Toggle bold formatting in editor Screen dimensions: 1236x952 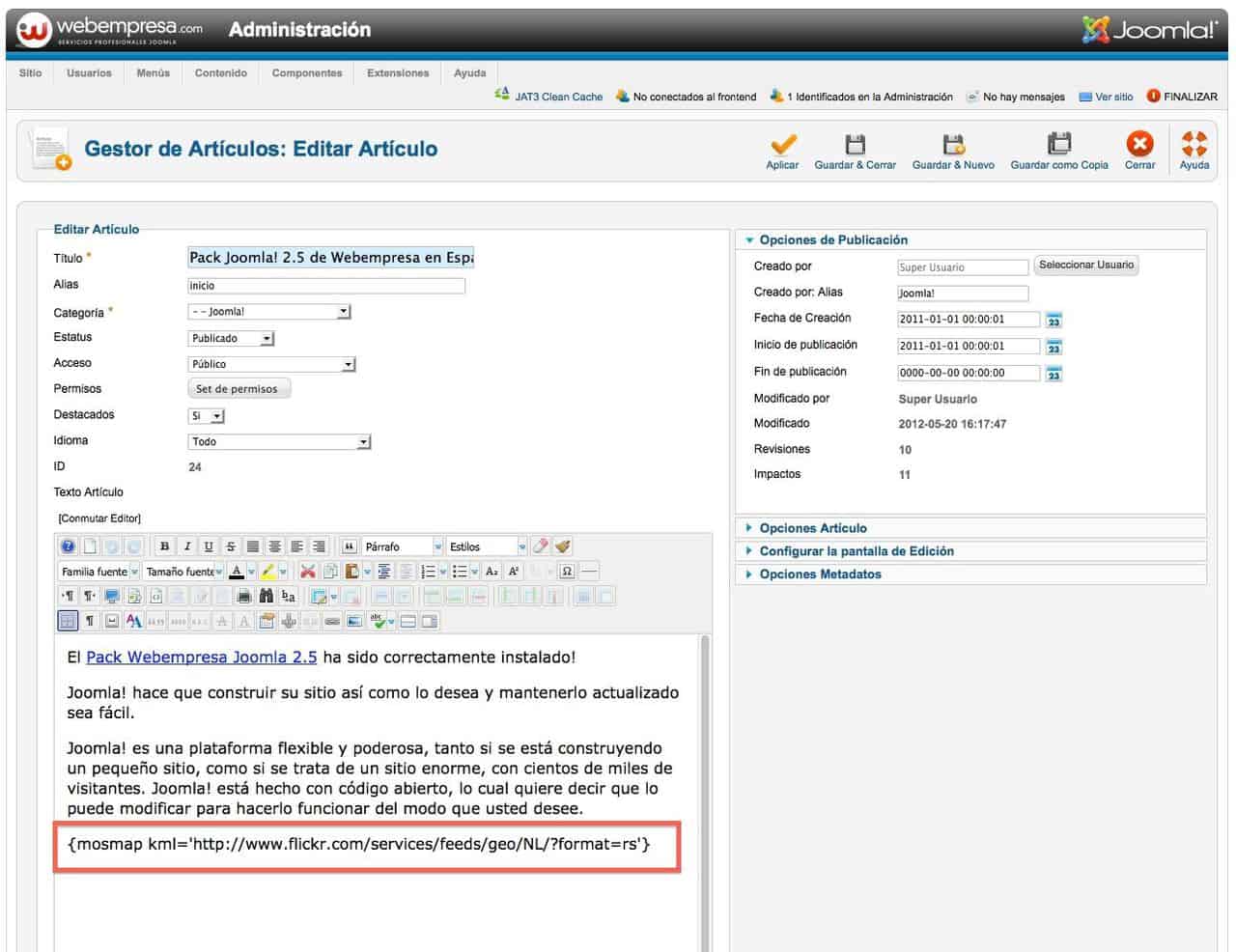click(x=165, y=546)
